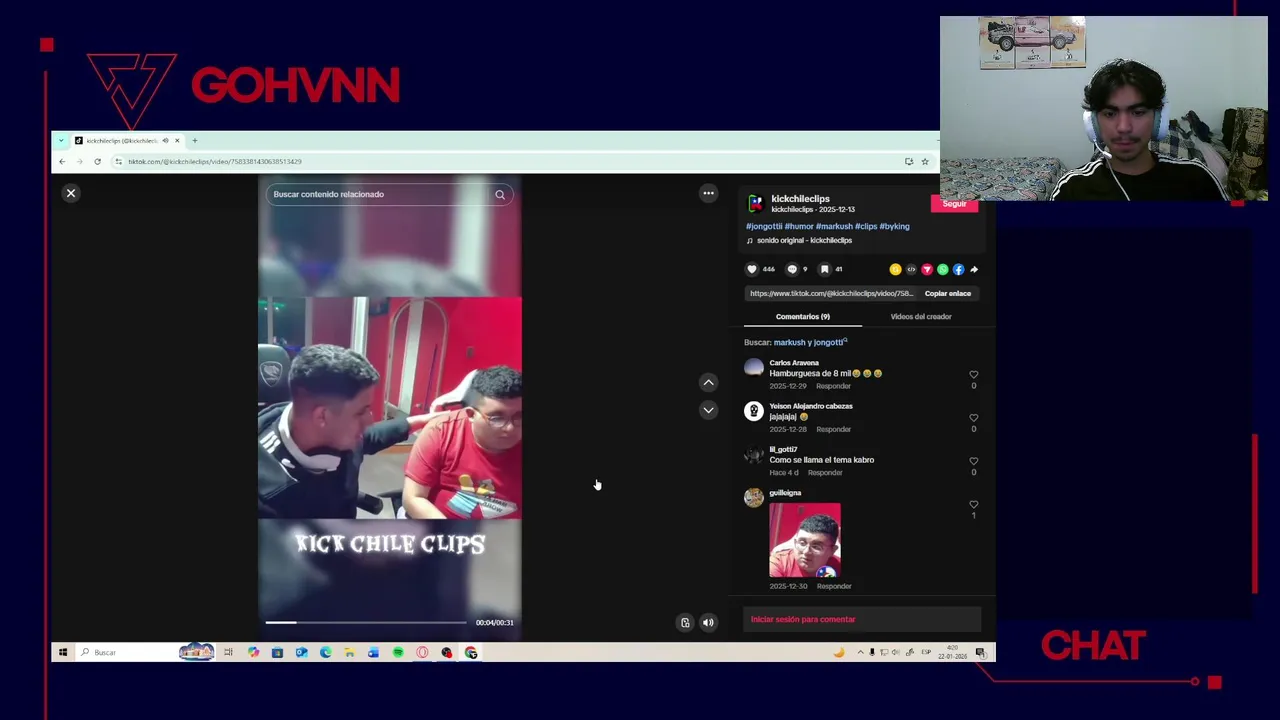
Task: Open Microsoft Edge from the taskbar
Action: 325,653
